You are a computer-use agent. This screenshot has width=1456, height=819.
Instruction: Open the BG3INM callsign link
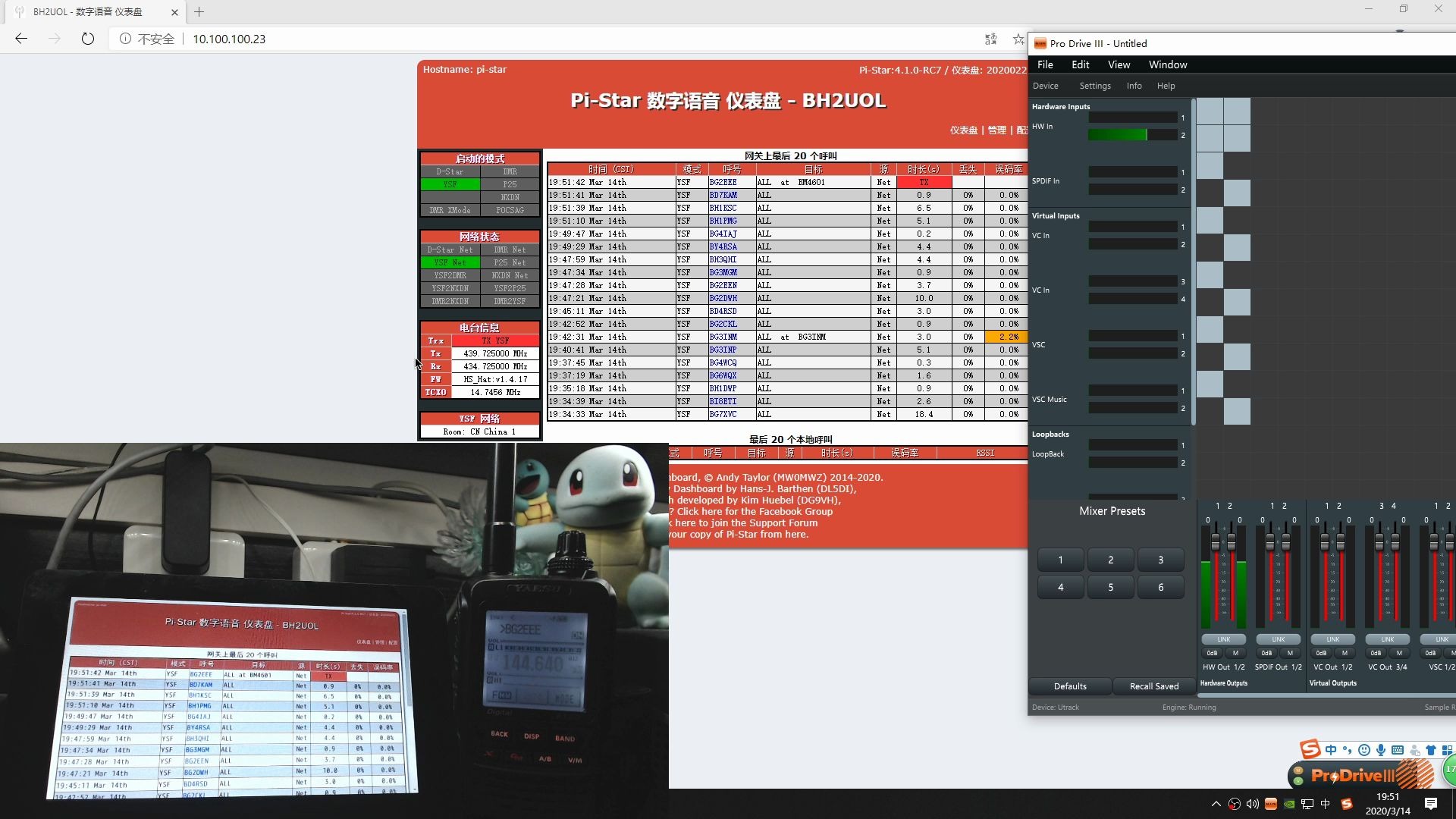tap(723, 337)
